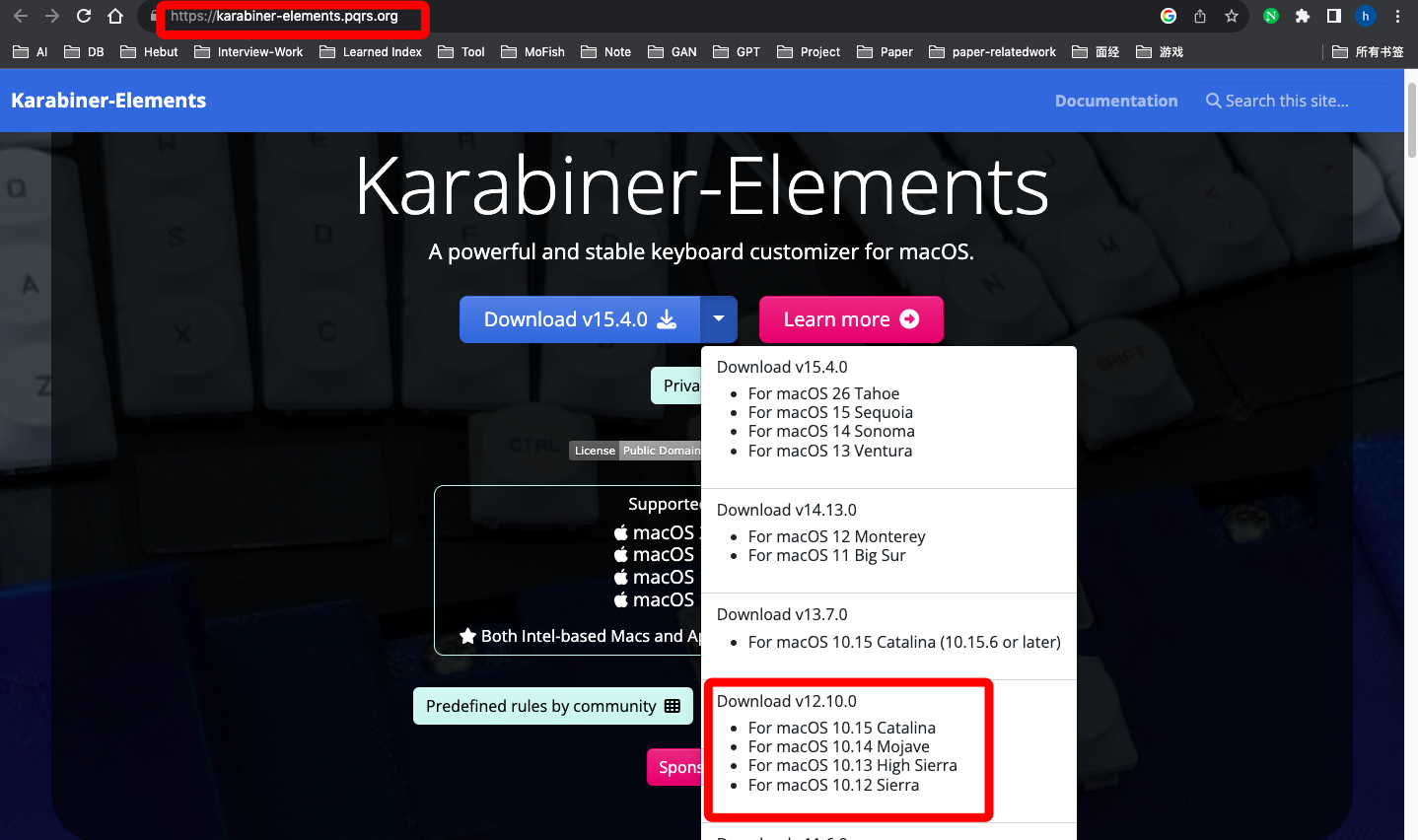This screenshot has height=840, width=1418.
Task: Open the Note bookmark folder
Action: [x=606, y=51]
